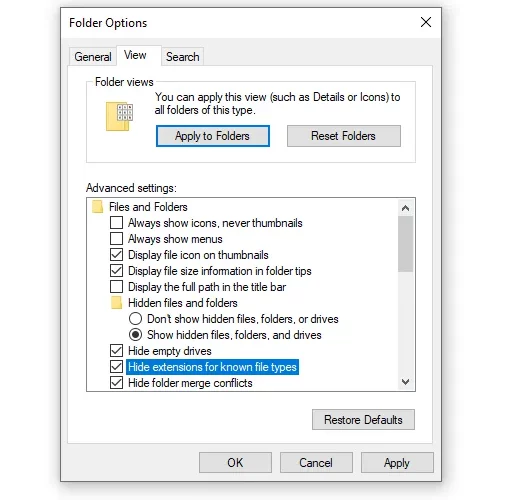Click the Hidden files and folders folder icon
520x500 pixels.
[x=116, y=303]
